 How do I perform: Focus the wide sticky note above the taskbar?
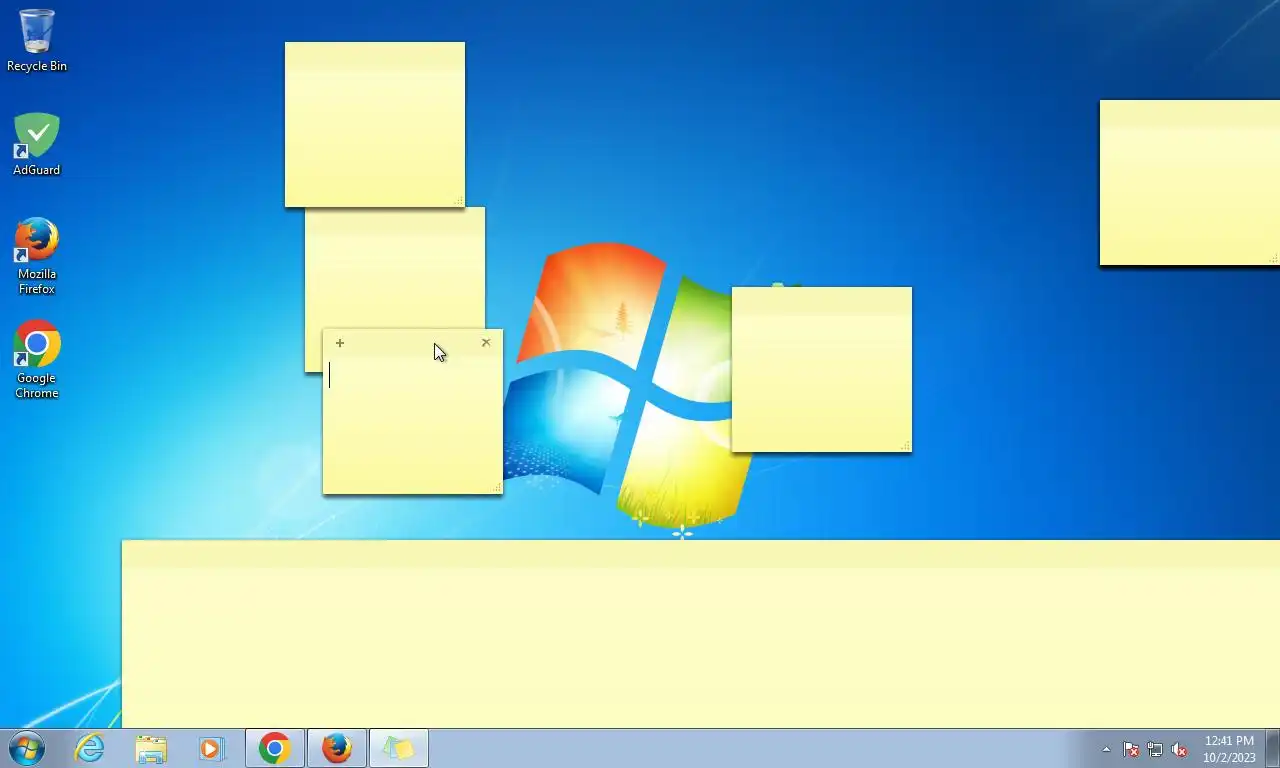(x=700, y=634)
